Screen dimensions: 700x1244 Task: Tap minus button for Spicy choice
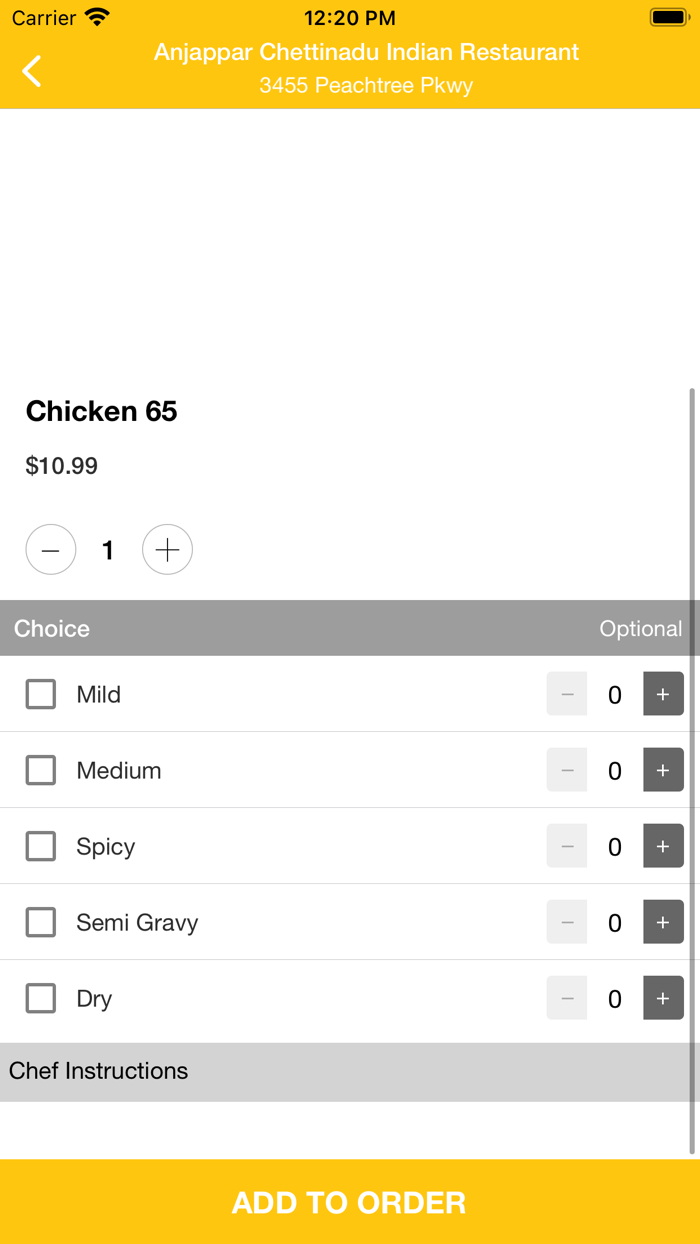567,846
